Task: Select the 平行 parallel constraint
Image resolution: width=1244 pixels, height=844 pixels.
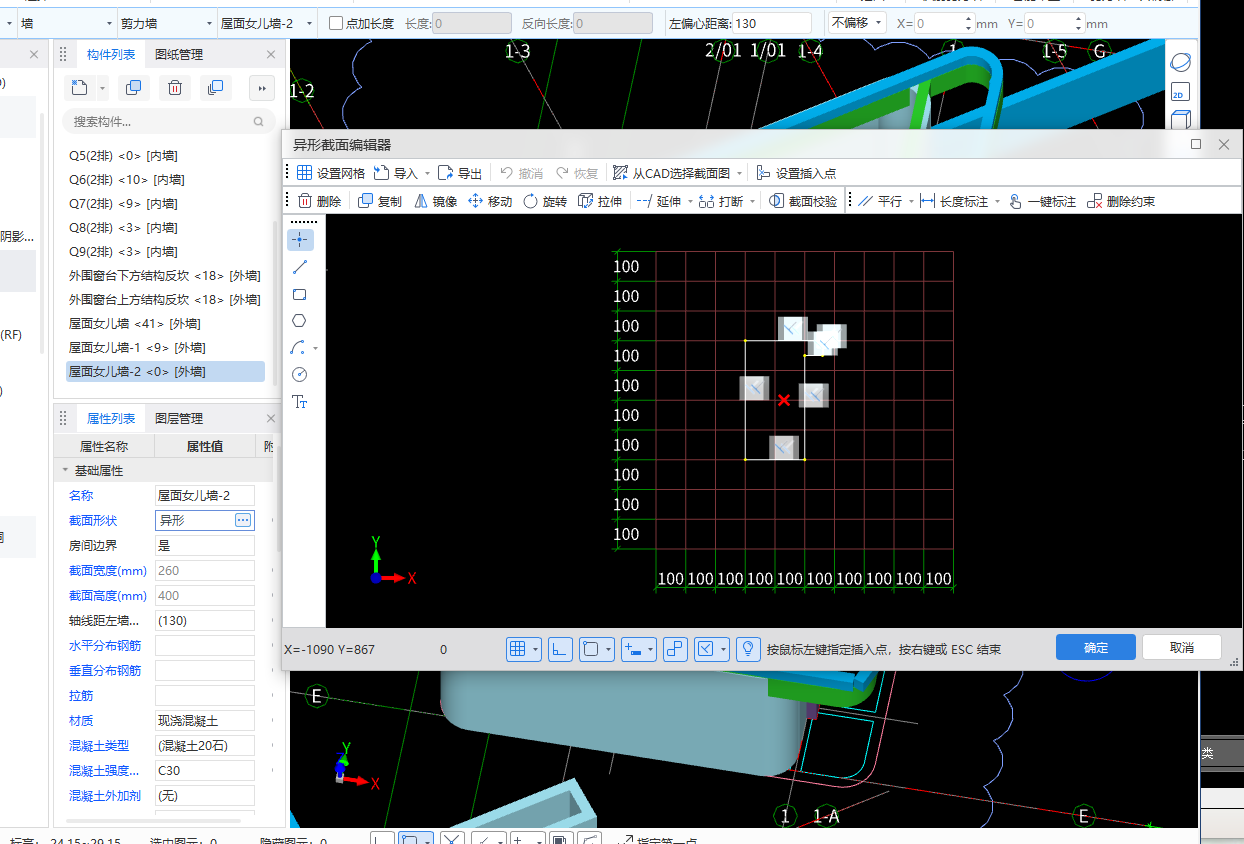Action: pyautogui.click(x=880, y=201)
